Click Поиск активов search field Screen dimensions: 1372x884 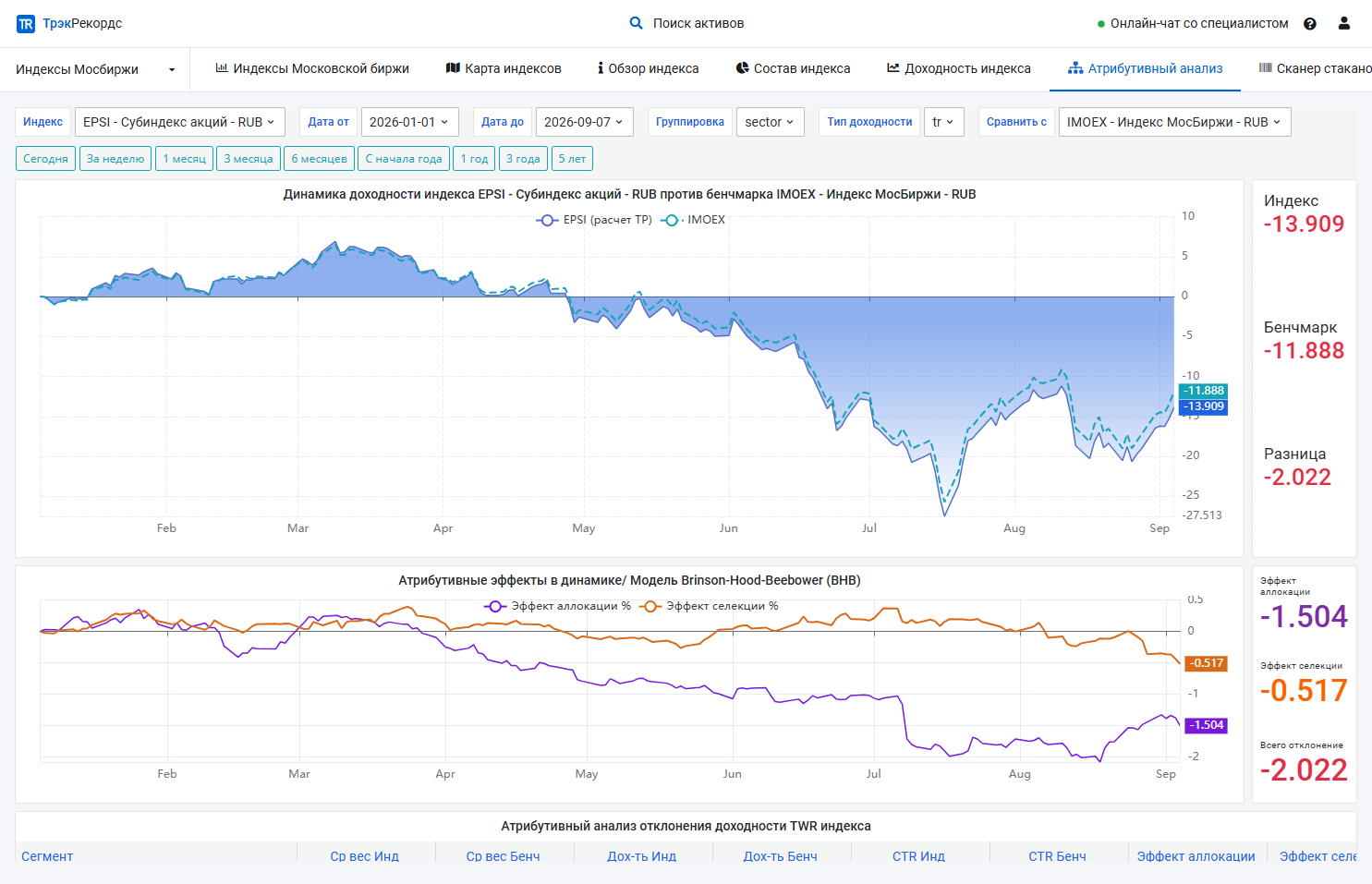698,23
